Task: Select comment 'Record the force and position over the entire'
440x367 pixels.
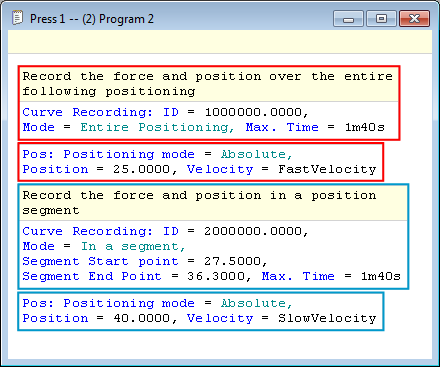Action: click(x=208, y=76)
